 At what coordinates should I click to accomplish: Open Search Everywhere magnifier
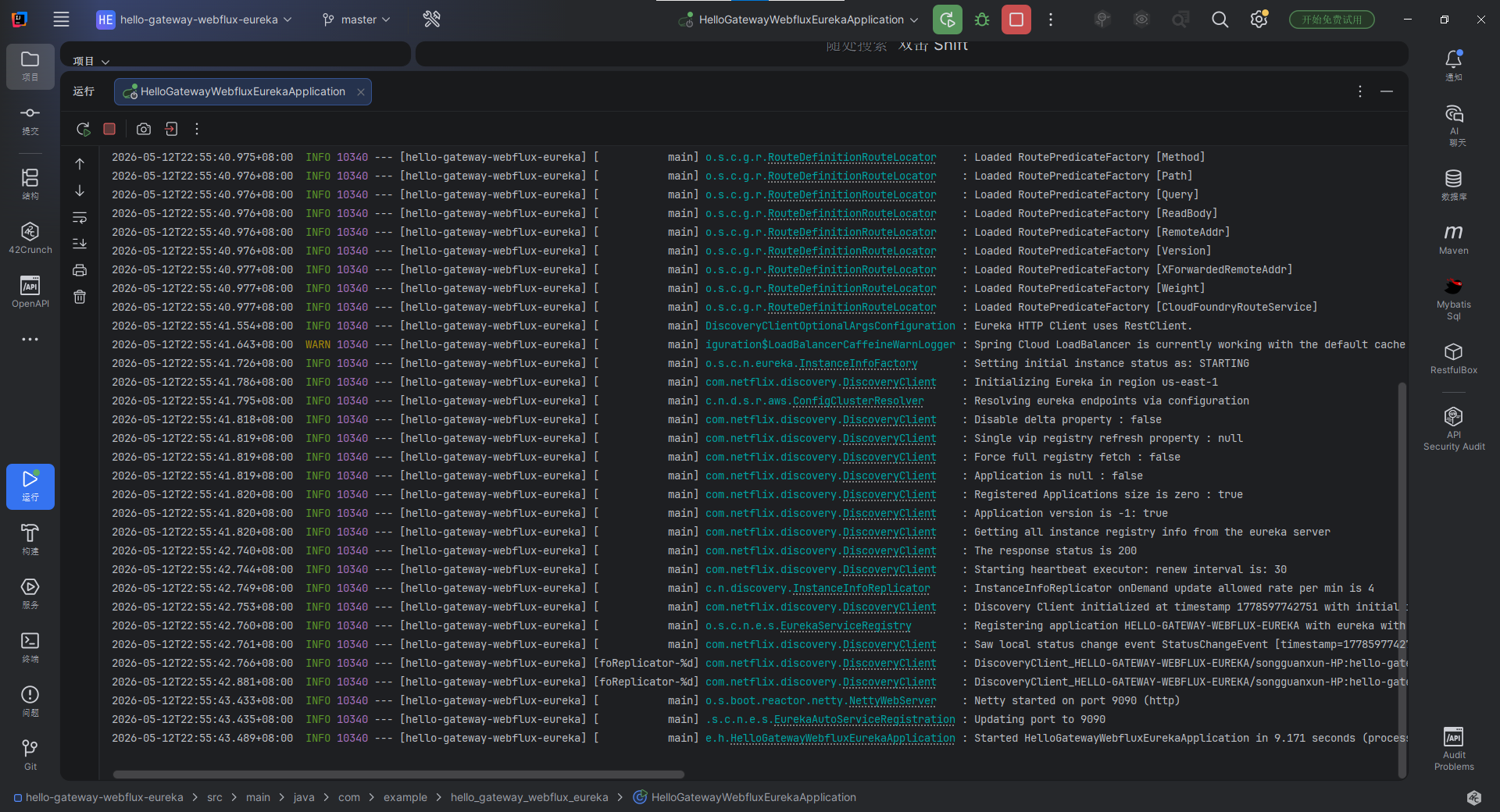click(1220, 20)
